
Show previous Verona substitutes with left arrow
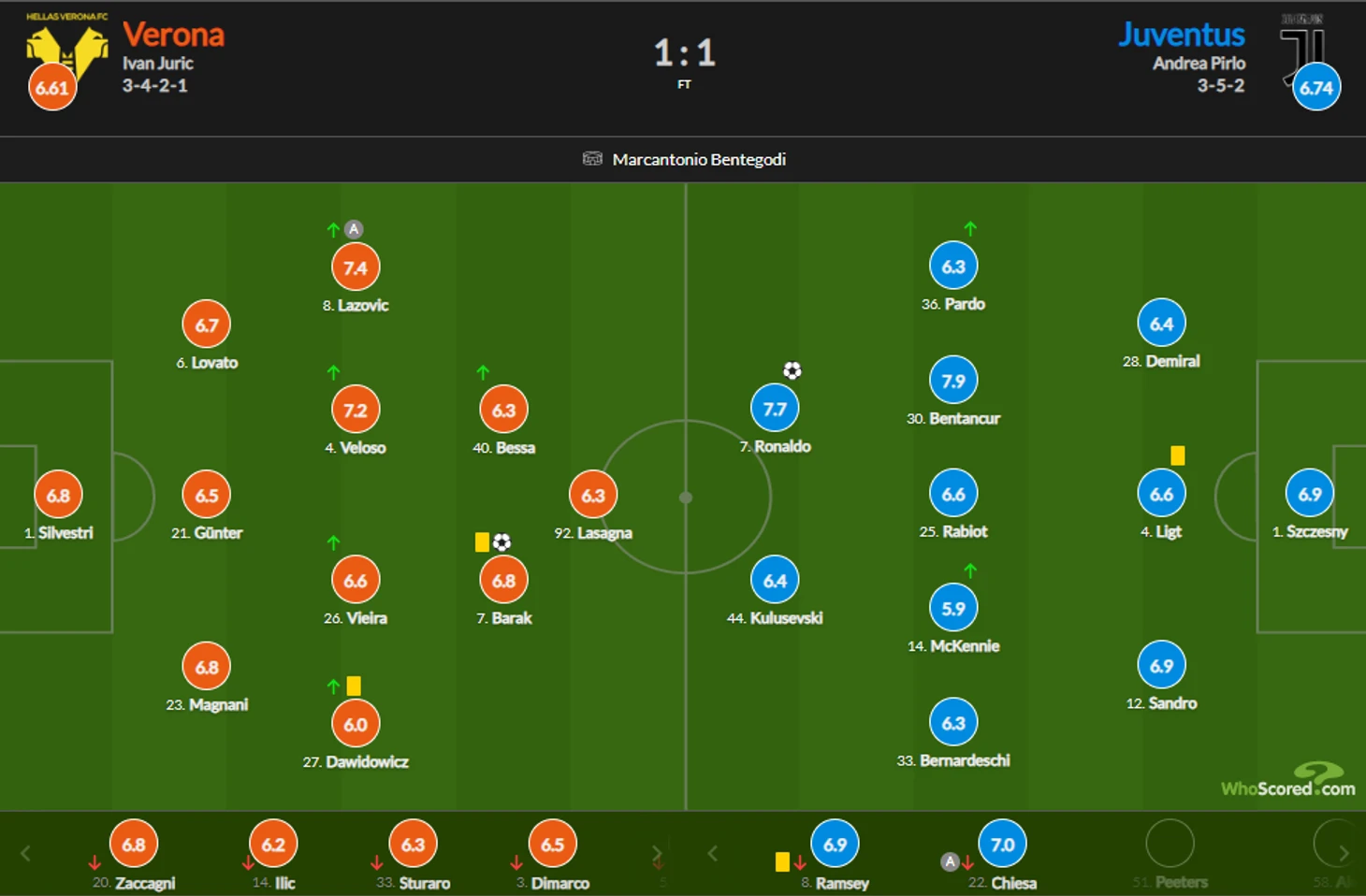(x=25, y=853)
